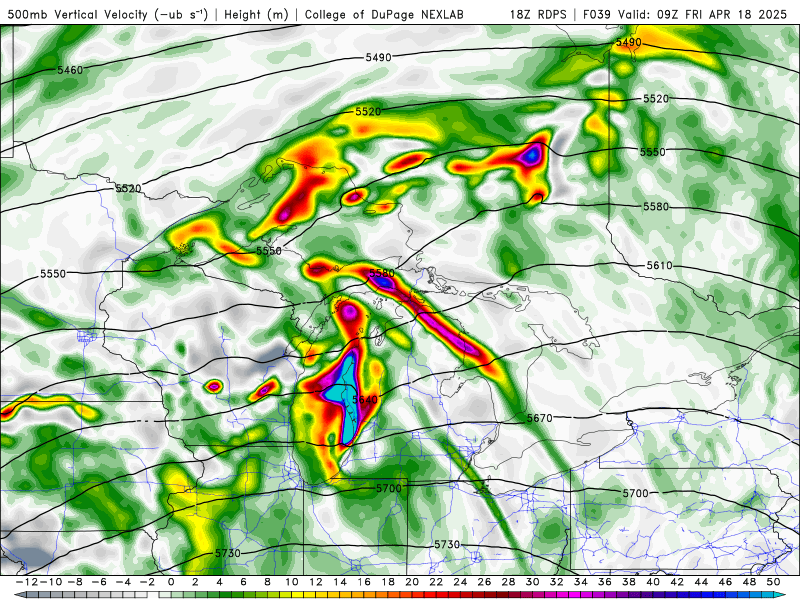Click the 26 value on the color scale
The image size is (800, 600).
click(485, 582)
